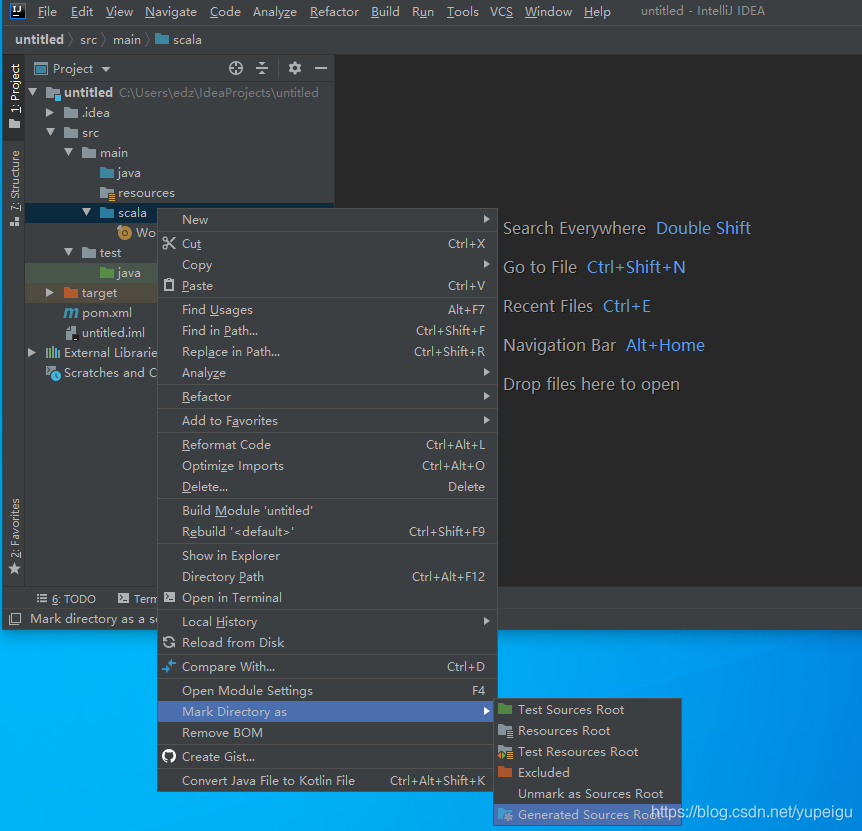Select Find Usages in context menu

pos(327,309)
